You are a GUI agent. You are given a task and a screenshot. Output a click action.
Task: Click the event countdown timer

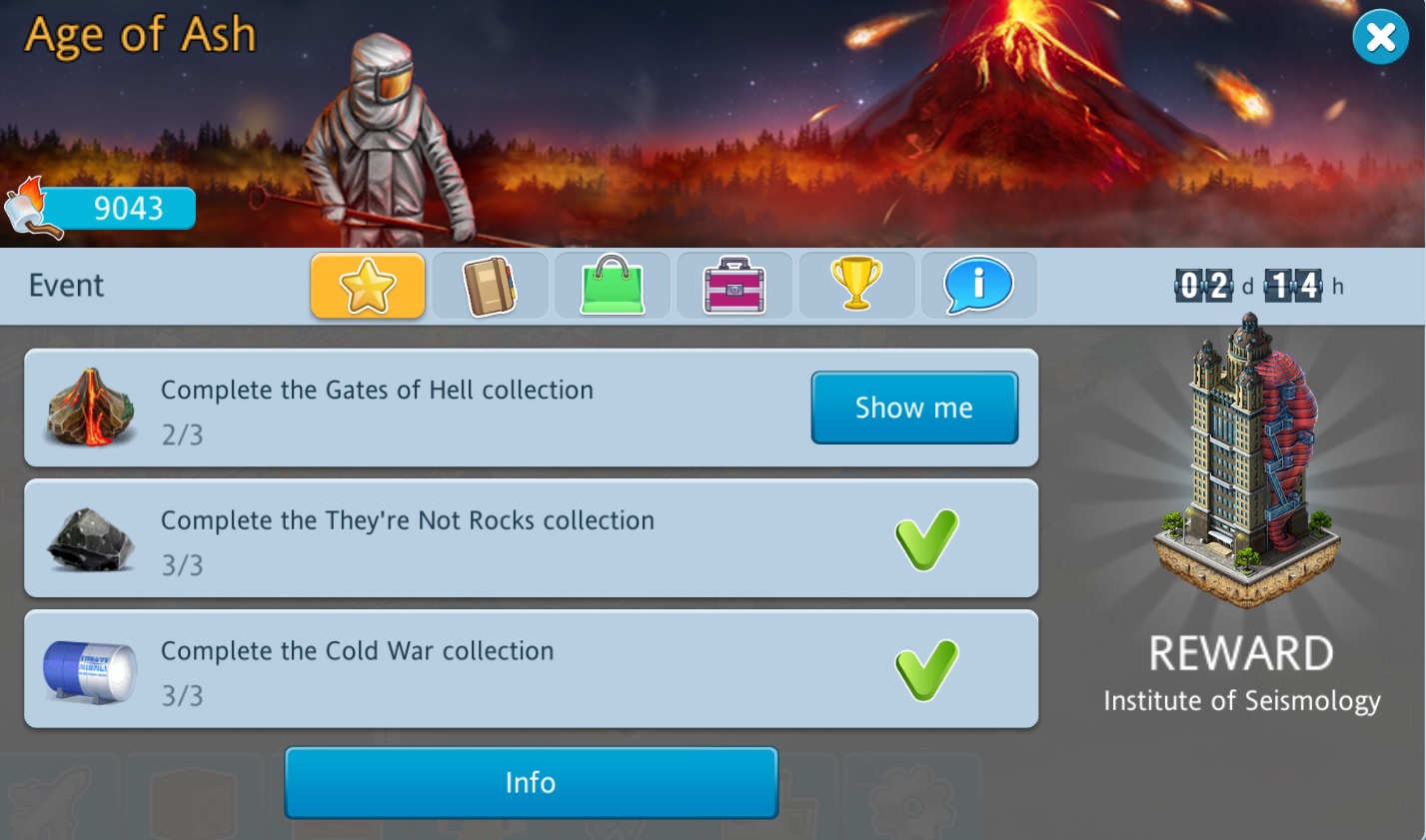(1259, 287)
